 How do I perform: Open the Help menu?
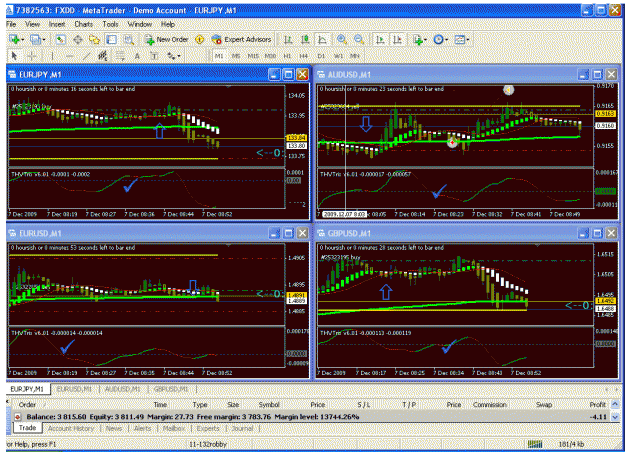(168, 24)
